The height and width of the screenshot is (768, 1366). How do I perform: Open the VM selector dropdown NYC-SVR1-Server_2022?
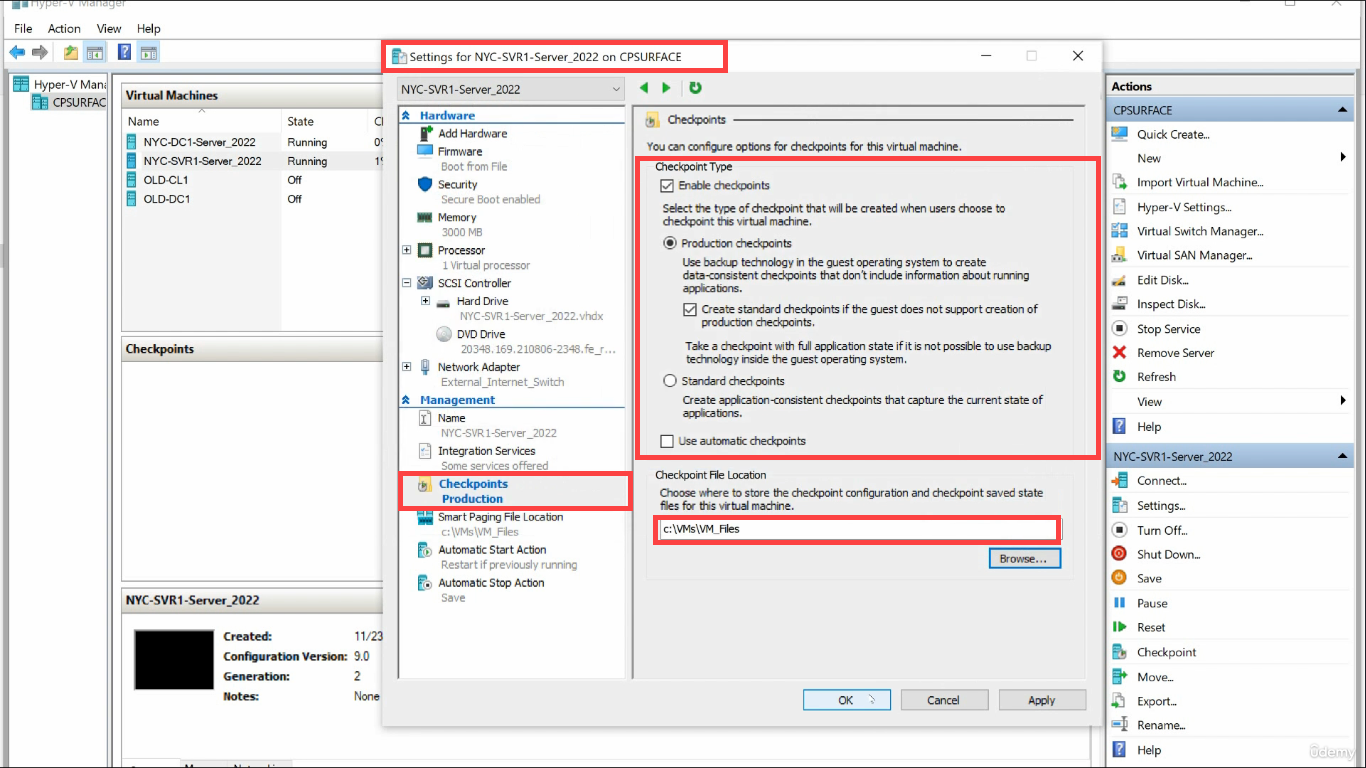click(511, 89)
